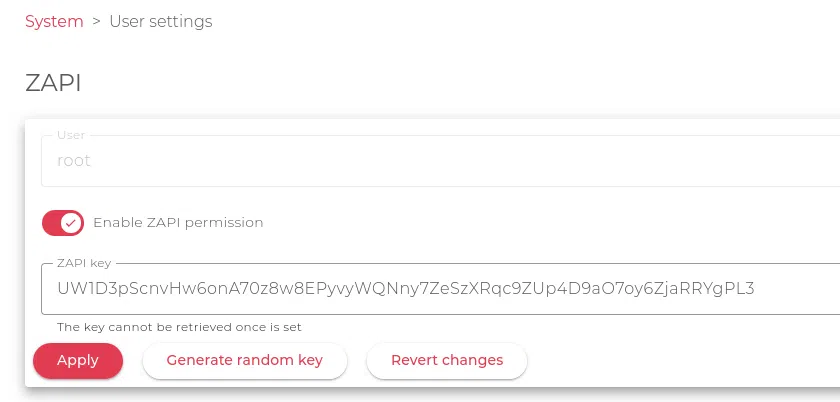Turn off the Enable ZAPI permission switch
Image resolution: width=840 pixels, height=402 pixels.
point(62,222)
